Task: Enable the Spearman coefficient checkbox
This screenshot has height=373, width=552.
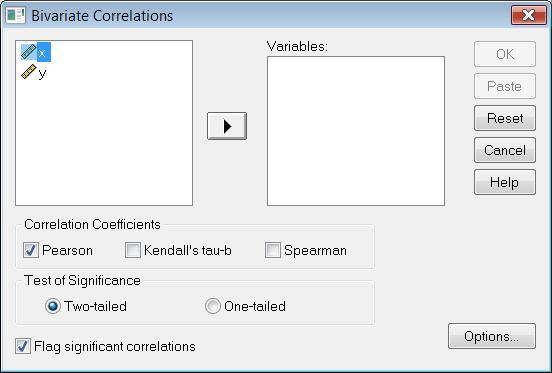Action: (x=273, y=250)
